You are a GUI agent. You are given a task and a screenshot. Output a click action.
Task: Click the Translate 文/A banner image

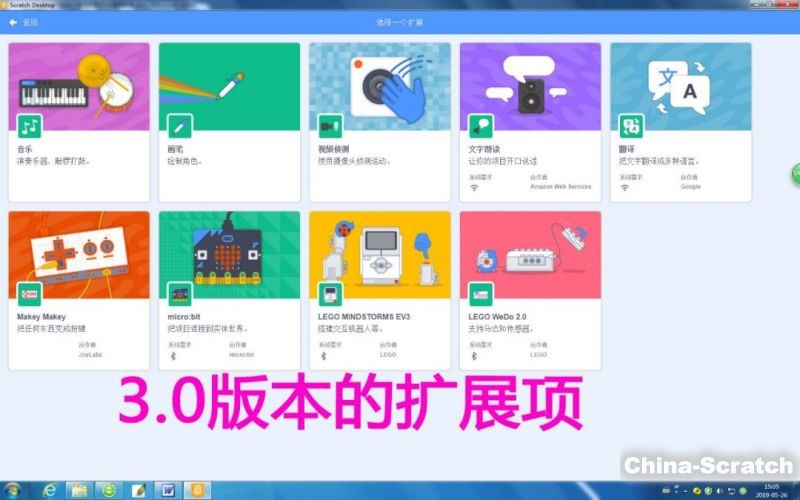point(681,86)
